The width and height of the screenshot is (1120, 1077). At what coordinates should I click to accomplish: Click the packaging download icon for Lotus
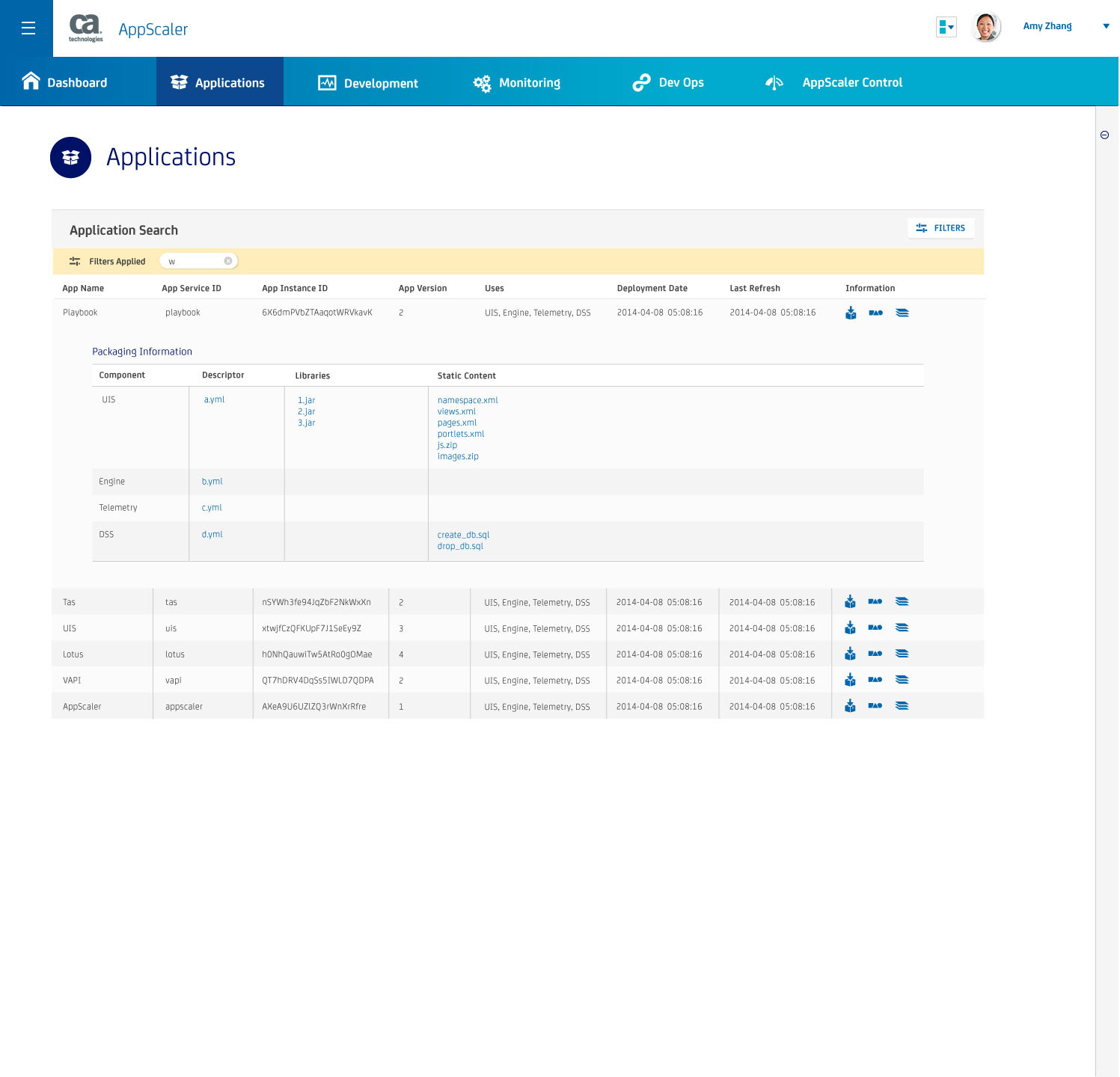(850, 654)
